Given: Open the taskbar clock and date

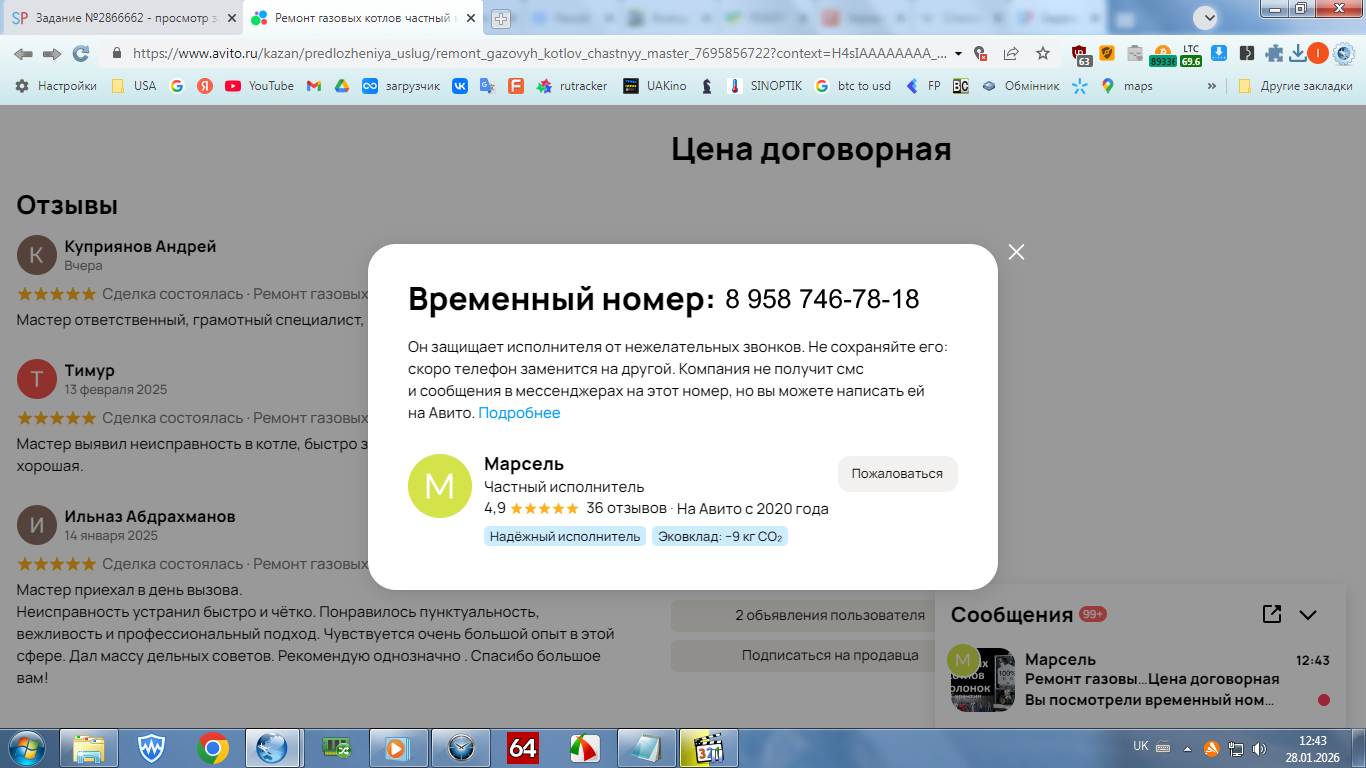Looking at the screenshot, I should coord(1312,748).
